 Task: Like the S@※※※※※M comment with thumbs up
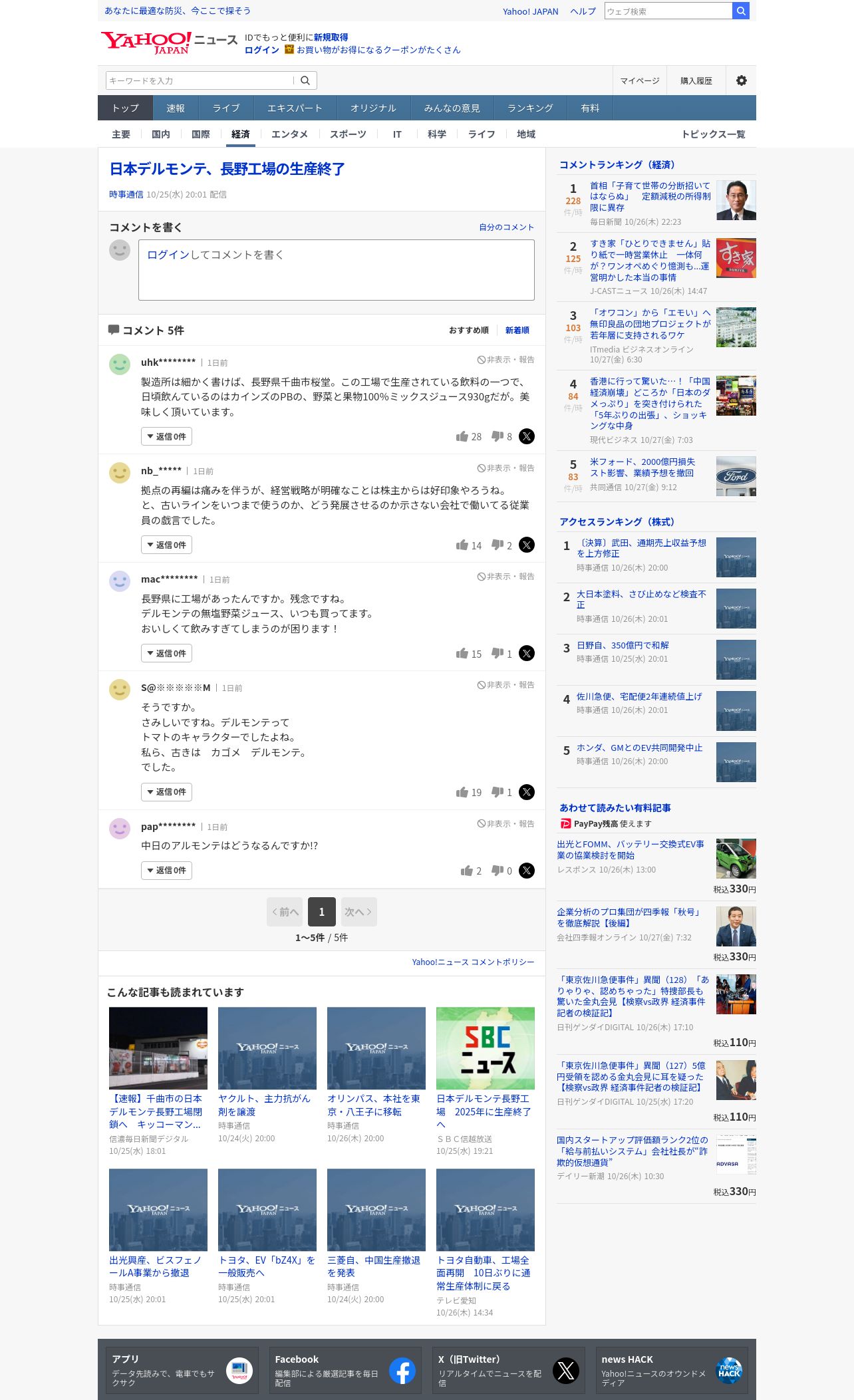tap(462, 792)
